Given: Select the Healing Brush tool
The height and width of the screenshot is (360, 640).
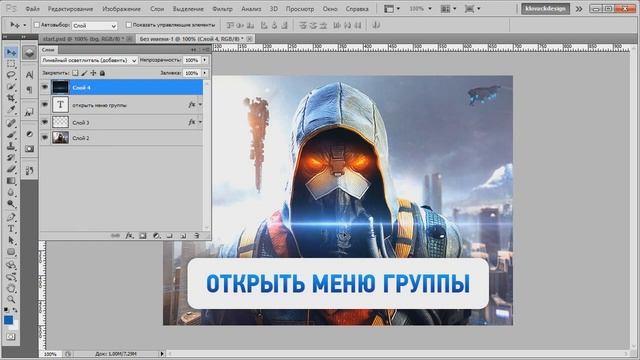Looking at the screenshot, I should pyautogui.click(x=11, y=123).
